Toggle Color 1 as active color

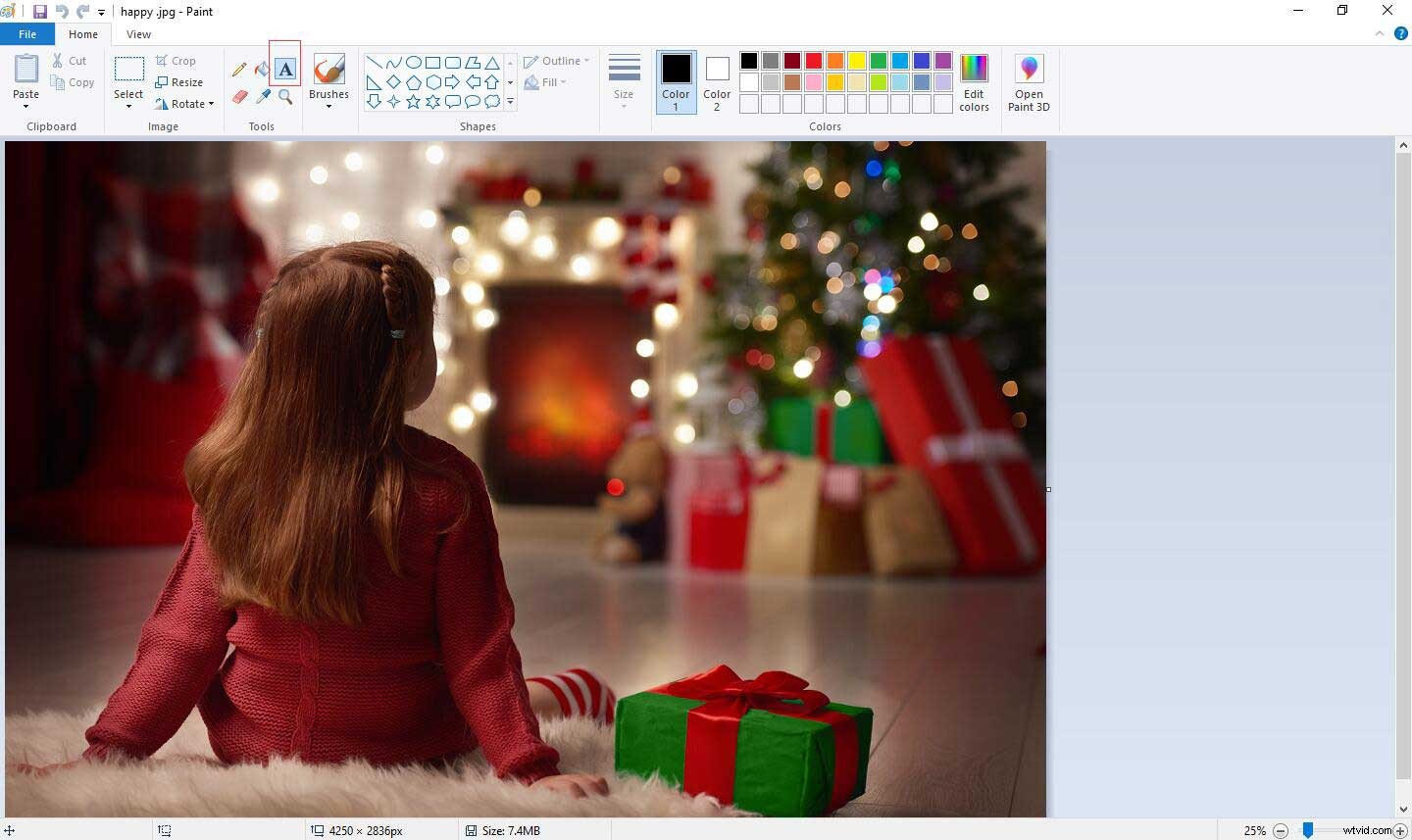pyautogui.click(x=676, y=82)
